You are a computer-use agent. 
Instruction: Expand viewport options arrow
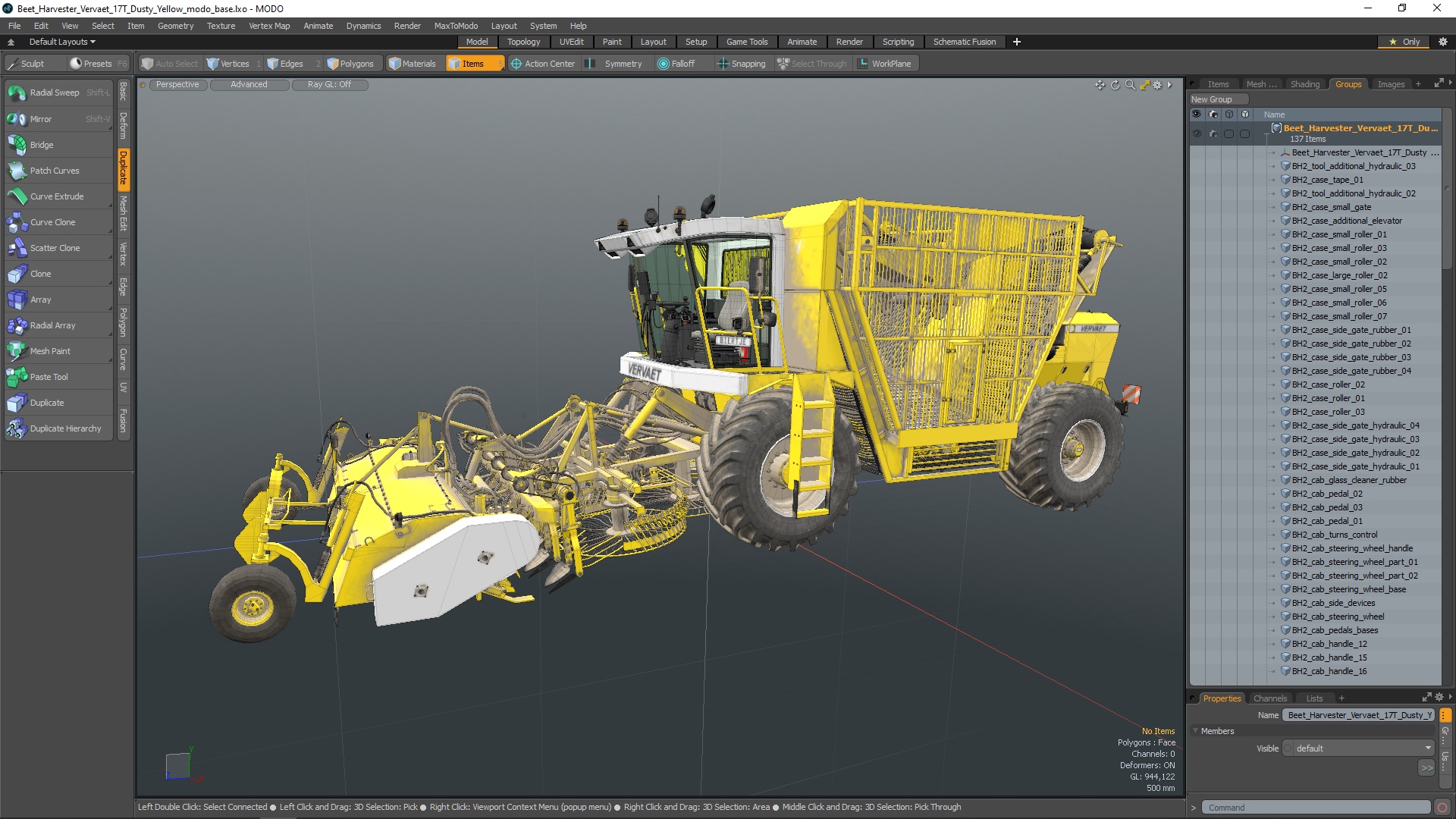[1170, 85]
